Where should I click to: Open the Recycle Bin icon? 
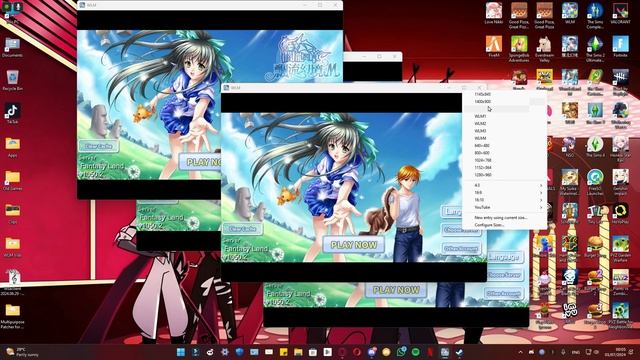[12, 80]
